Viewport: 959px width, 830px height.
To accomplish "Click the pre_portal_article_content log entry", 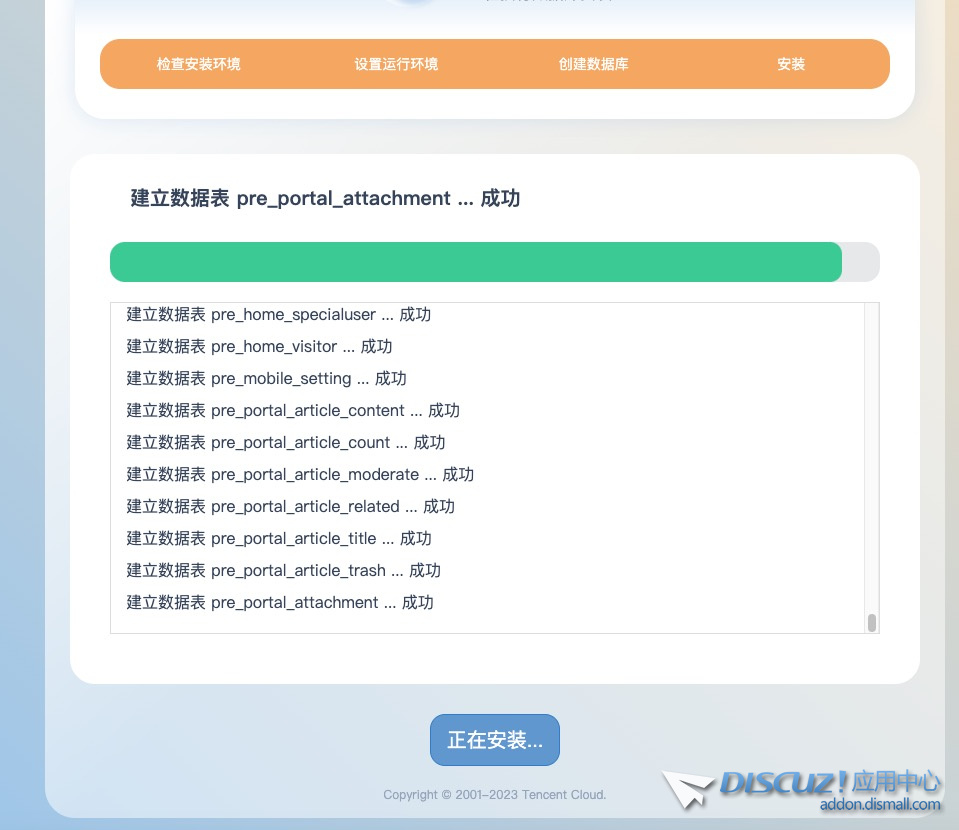I will pos(293,411).
